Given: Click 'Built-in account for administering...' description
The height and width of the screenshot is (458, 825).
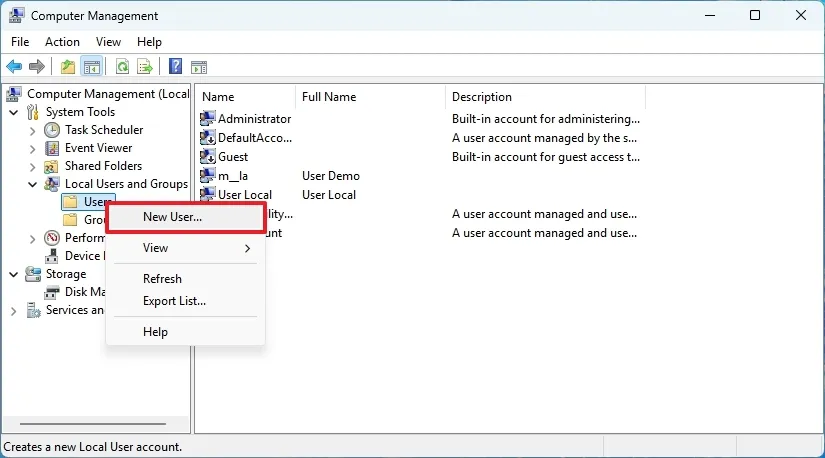Looking at the screenshot, I should point(546,119).
